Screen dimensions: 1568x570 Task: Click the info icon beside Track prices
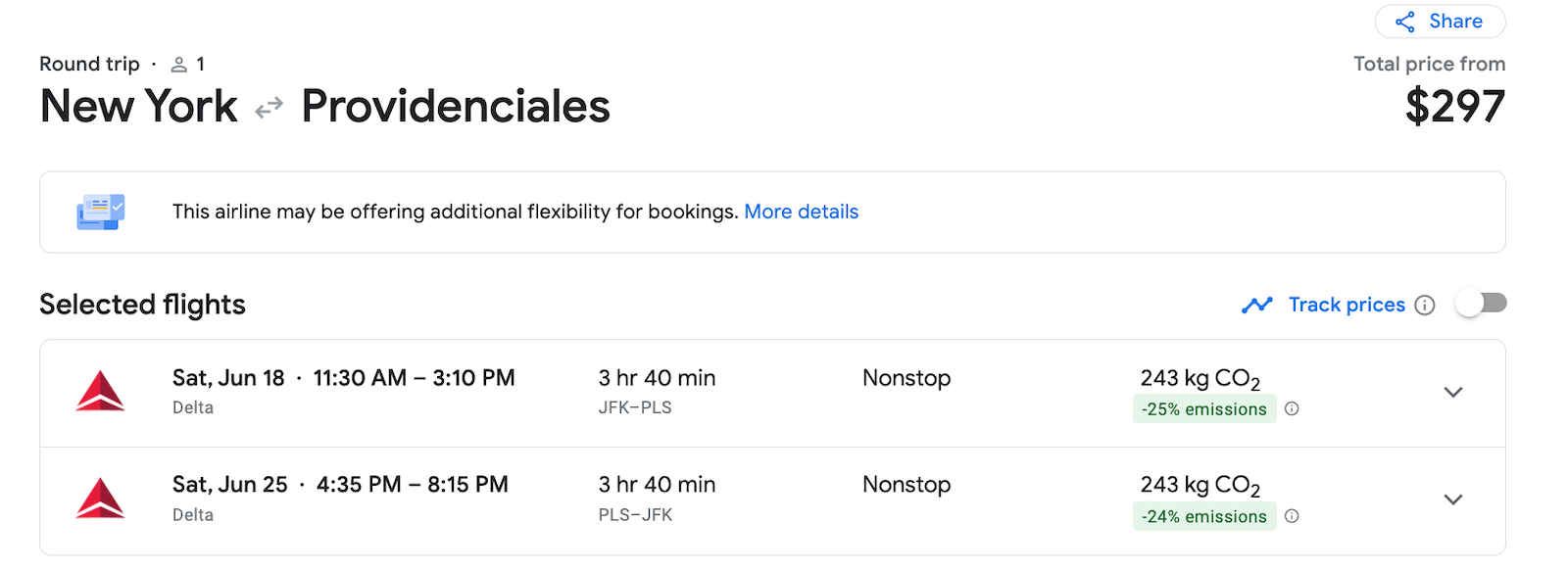pos(1426,305)
